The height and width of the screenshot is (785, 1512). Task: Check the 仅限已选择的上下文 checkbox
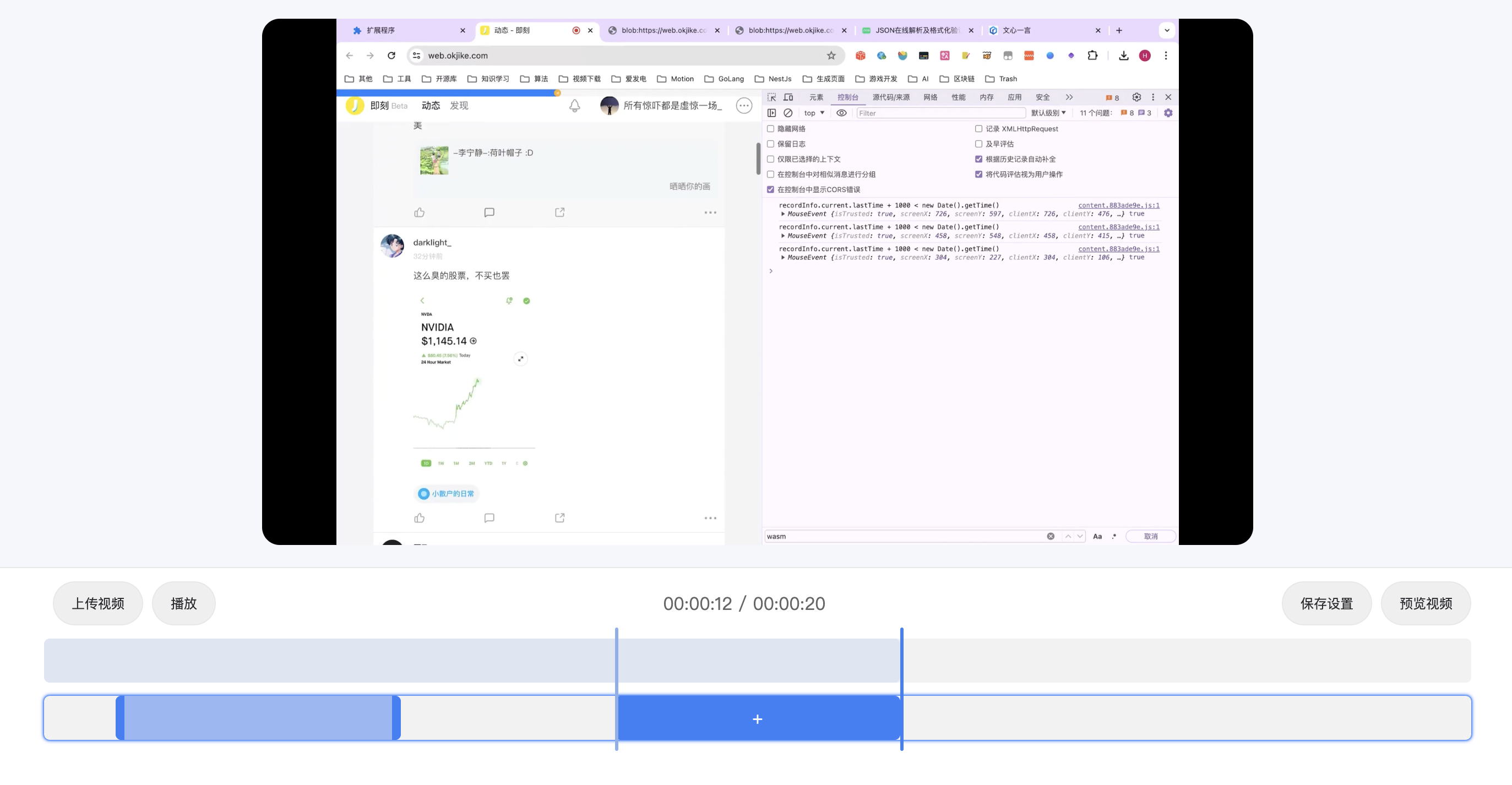771,159
